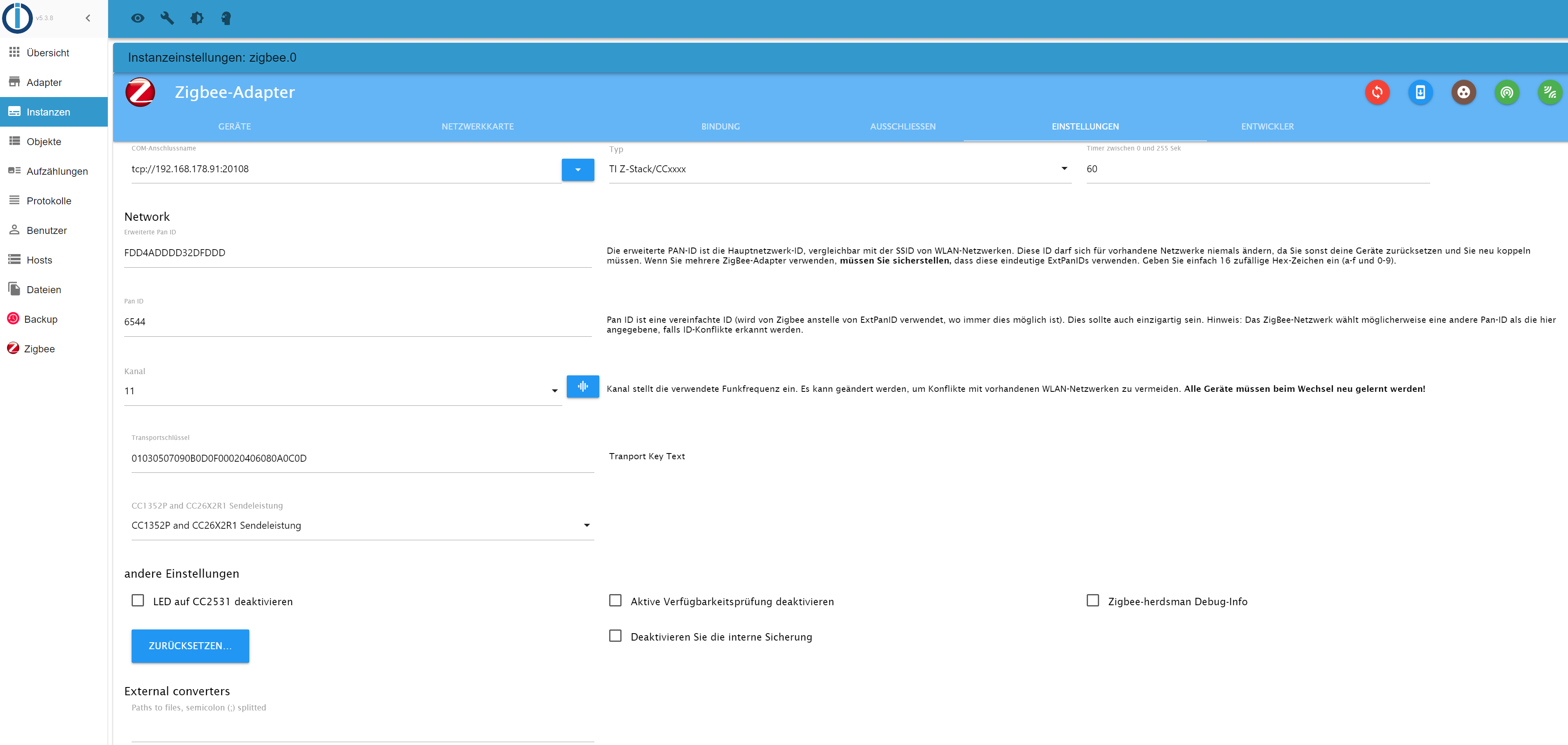Open the Entwickler tab
Viewport: 1568px width, 745px height.
(1267, 127)
